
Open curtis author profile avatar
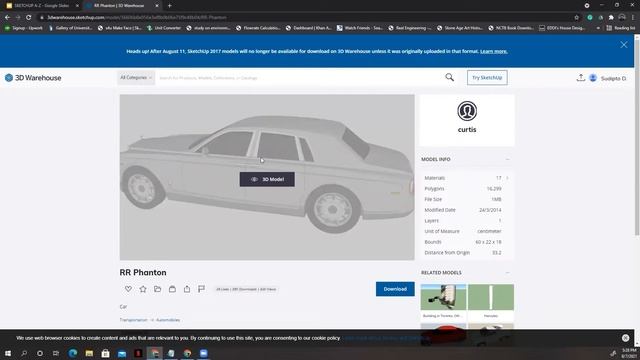pos(467,111)
